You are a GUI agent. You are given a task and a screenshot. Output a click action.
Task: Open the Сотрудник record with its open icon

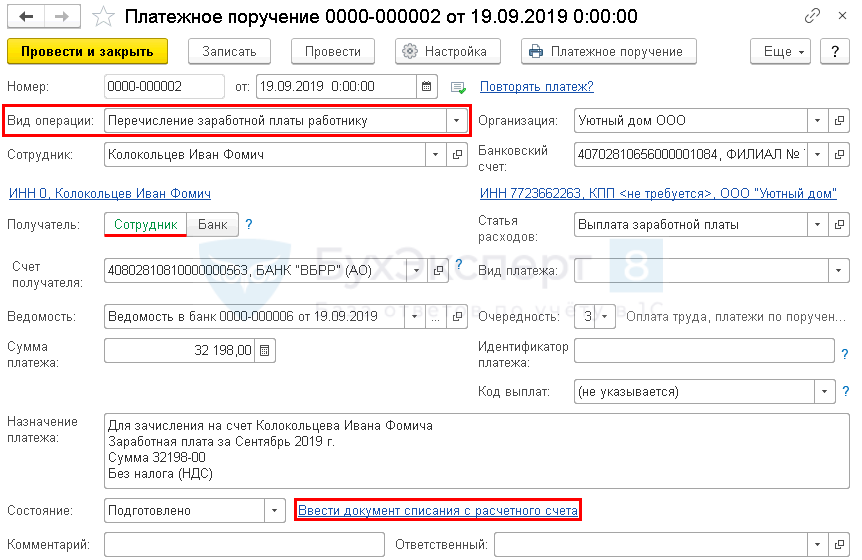[x=457, y=154]
